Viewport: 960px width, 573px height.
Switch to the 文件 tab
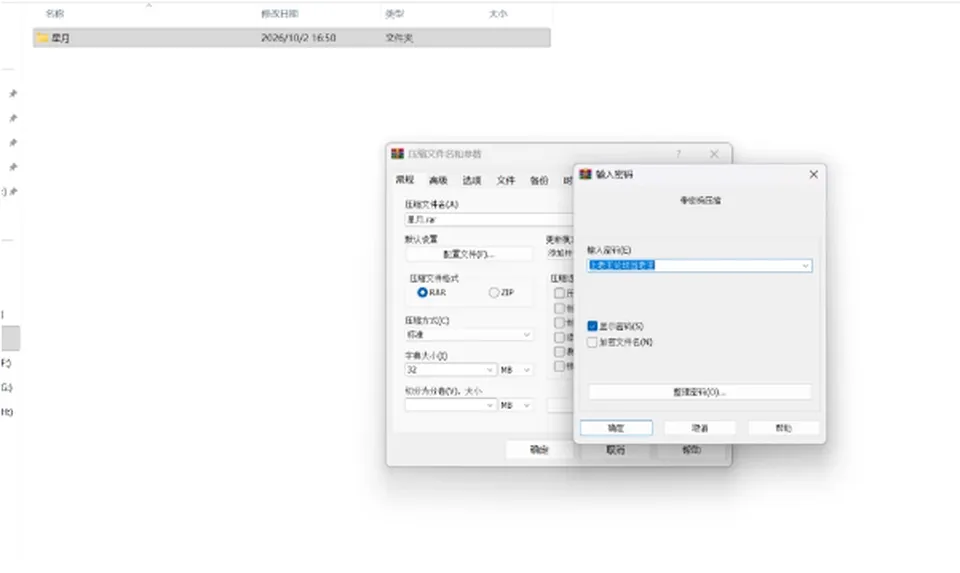pyautogui.click(x=506, y=180)
